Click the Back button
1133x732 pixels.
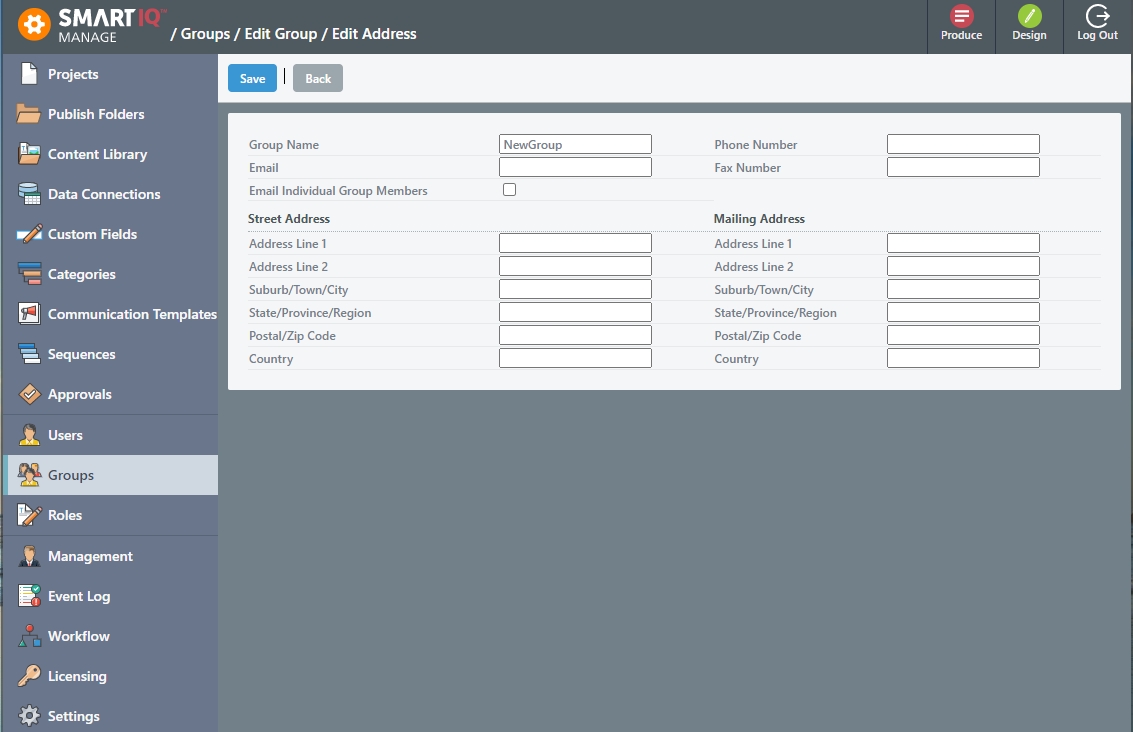coord(318,78)
